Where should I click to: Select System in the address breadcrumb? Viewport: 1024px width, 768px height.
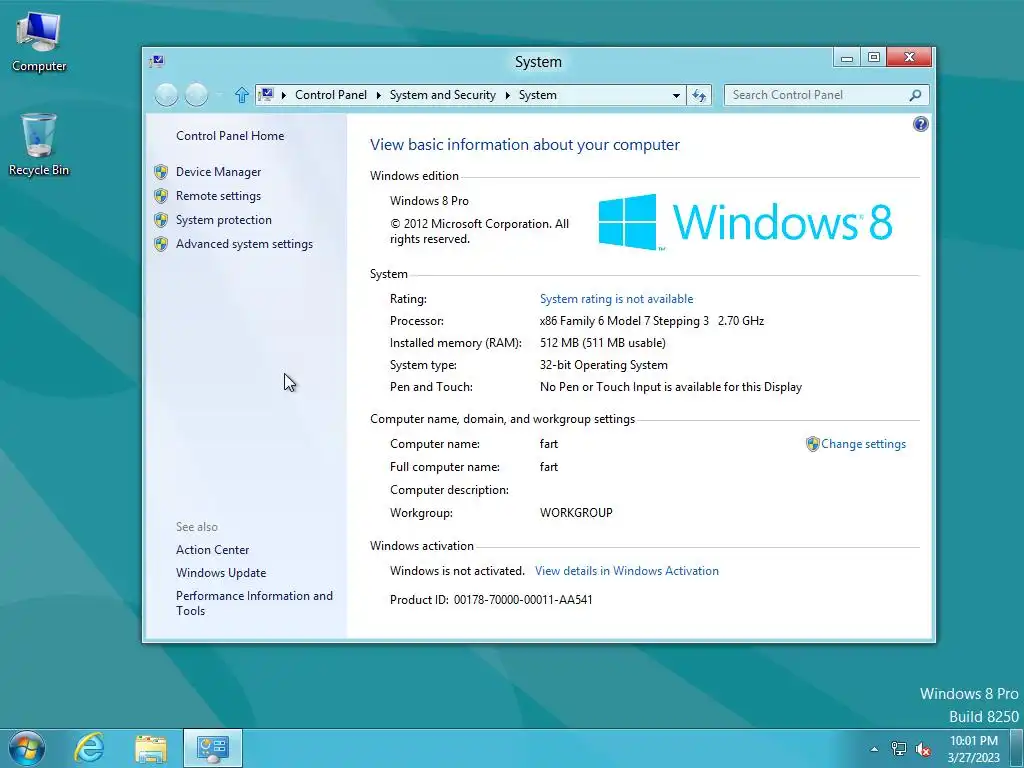537,95
